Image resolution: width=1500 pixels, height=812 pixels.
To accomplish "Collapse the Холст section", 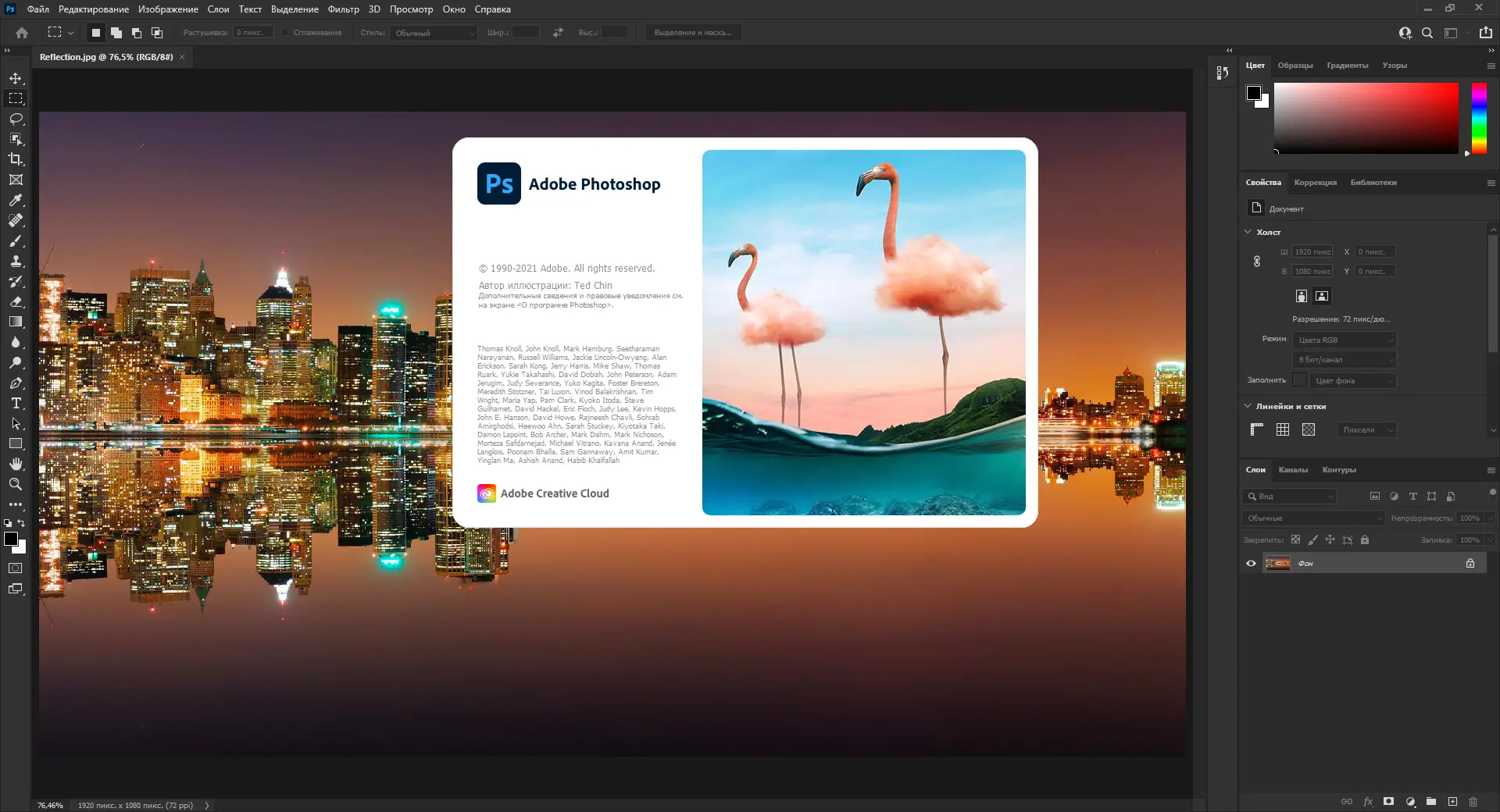I will click(1248, 232).
